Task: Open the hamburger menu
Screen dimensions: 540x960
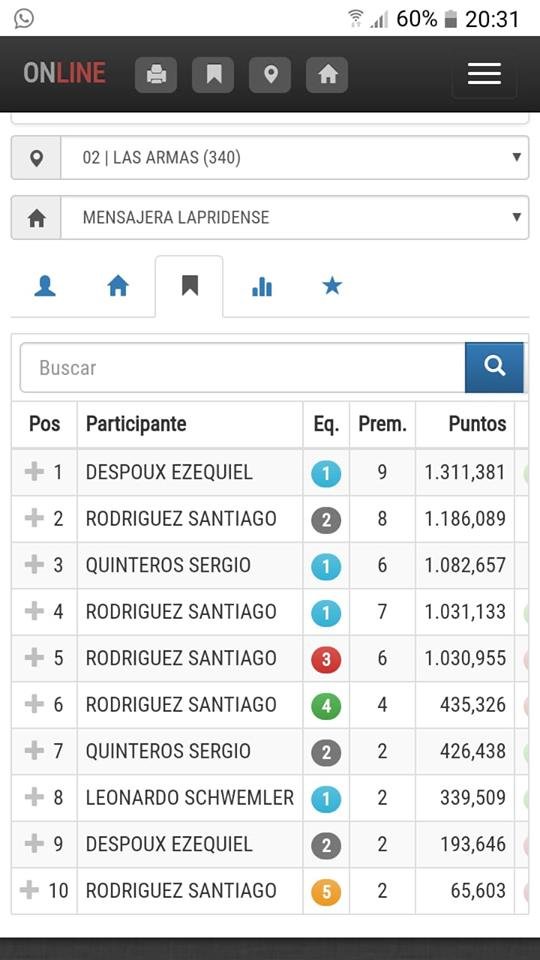Action: [484, 74]
